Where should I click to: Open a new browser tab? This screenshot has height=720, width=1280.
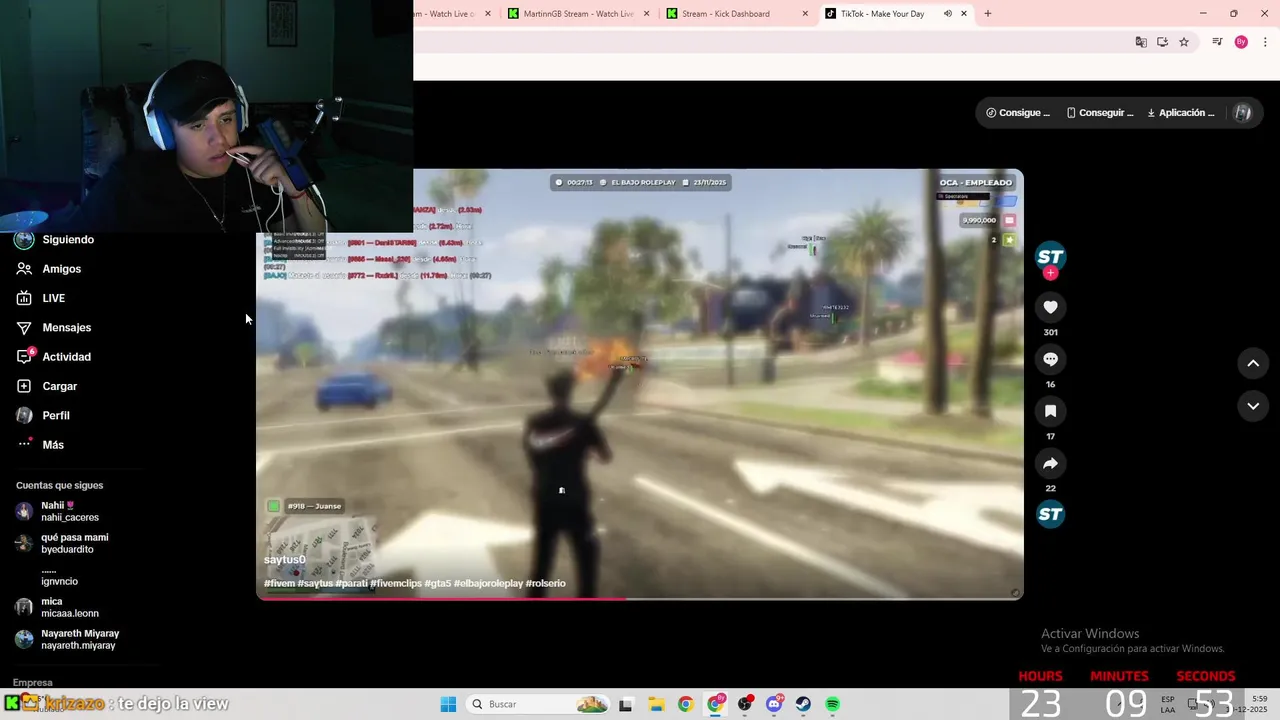(988, 14)
